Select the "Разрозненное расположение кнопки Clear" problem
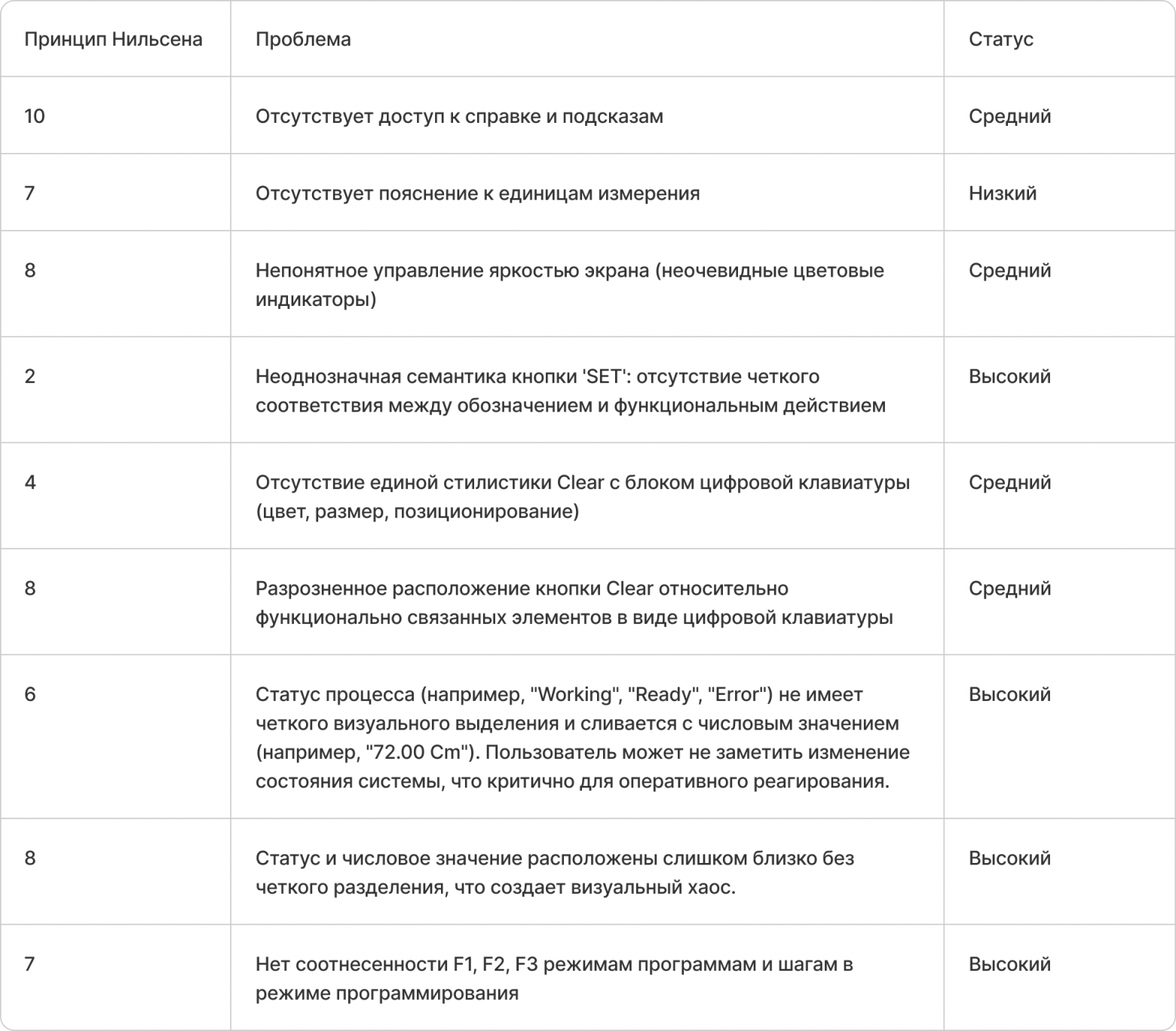The height and width of the screenshot is (1031, 1176). 574,603
